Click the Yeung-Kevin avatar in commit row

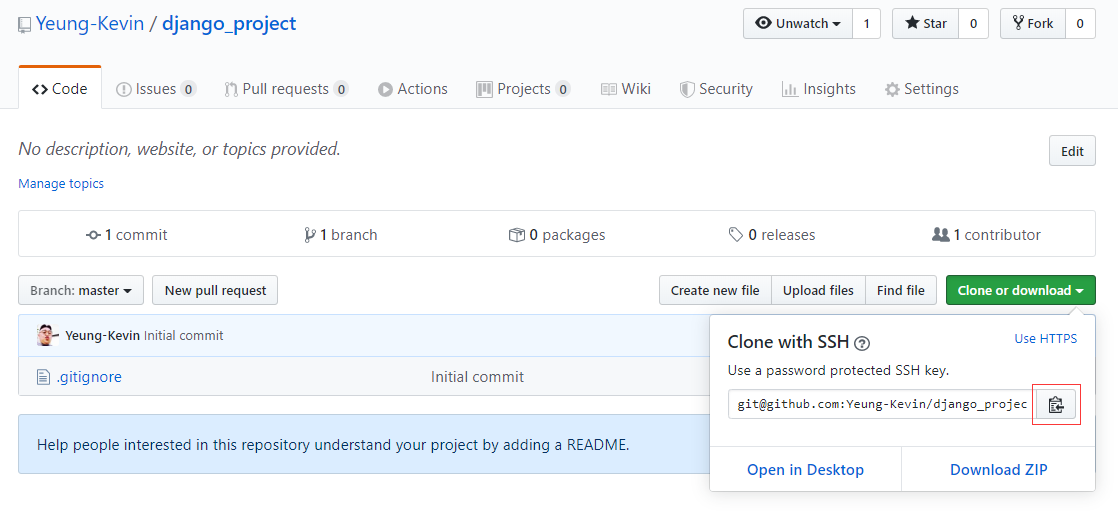(x=46, y=335)
